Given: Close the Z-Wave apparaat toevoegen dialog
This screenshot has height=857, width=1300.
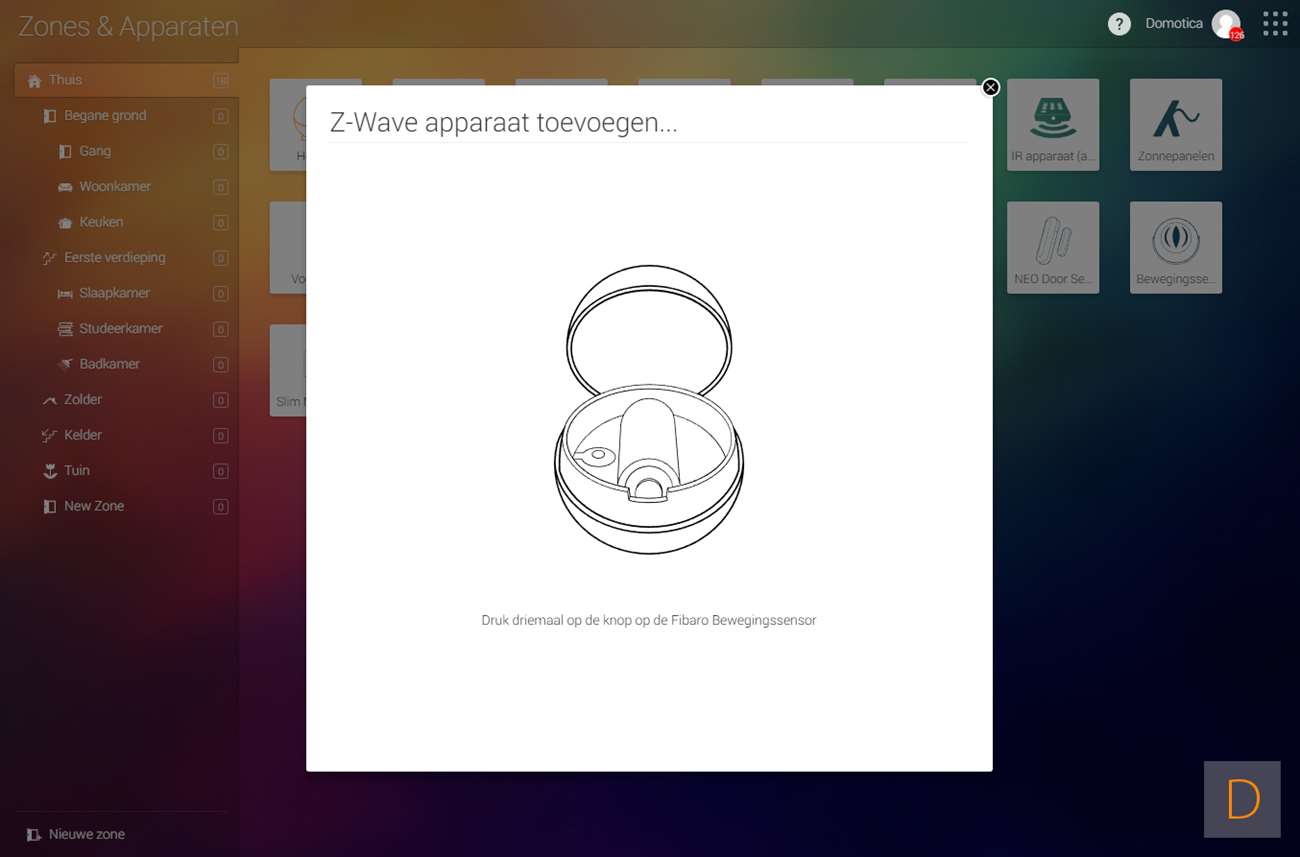Looking at the screenshot, I should point(990,87).
